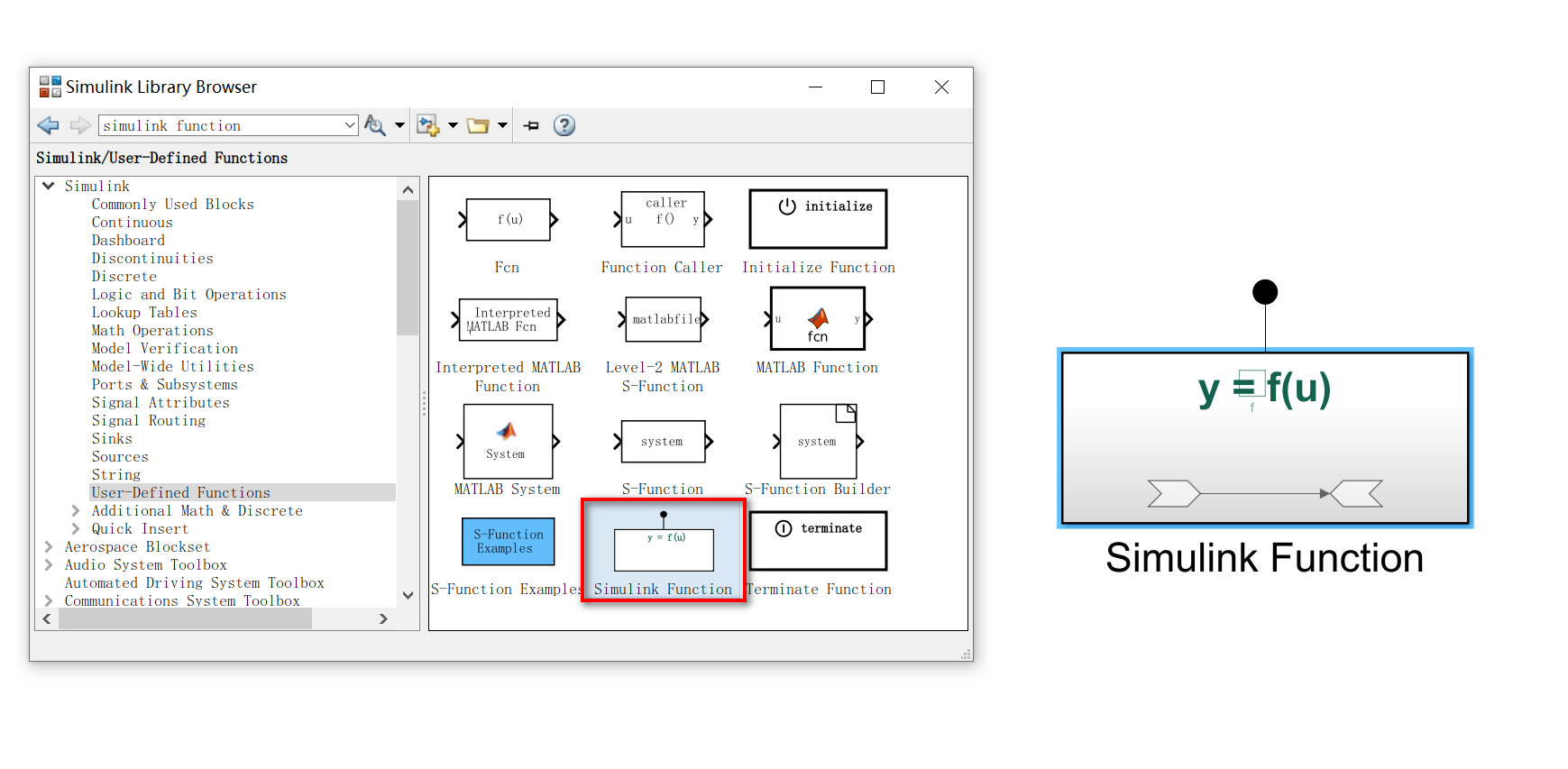Image resolution: width=1568 pixels, height=769 pixels.
Task: Select Sinks library in the tree
Action: (113, 438)
